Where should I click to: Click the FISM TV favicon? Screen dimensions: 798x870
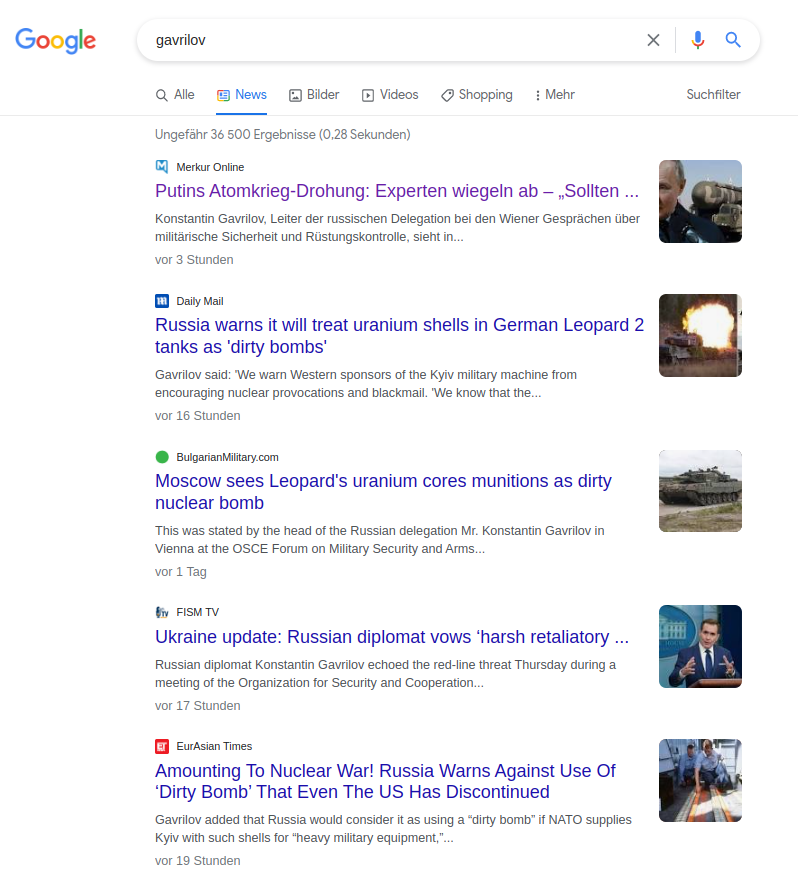point(162,612)
